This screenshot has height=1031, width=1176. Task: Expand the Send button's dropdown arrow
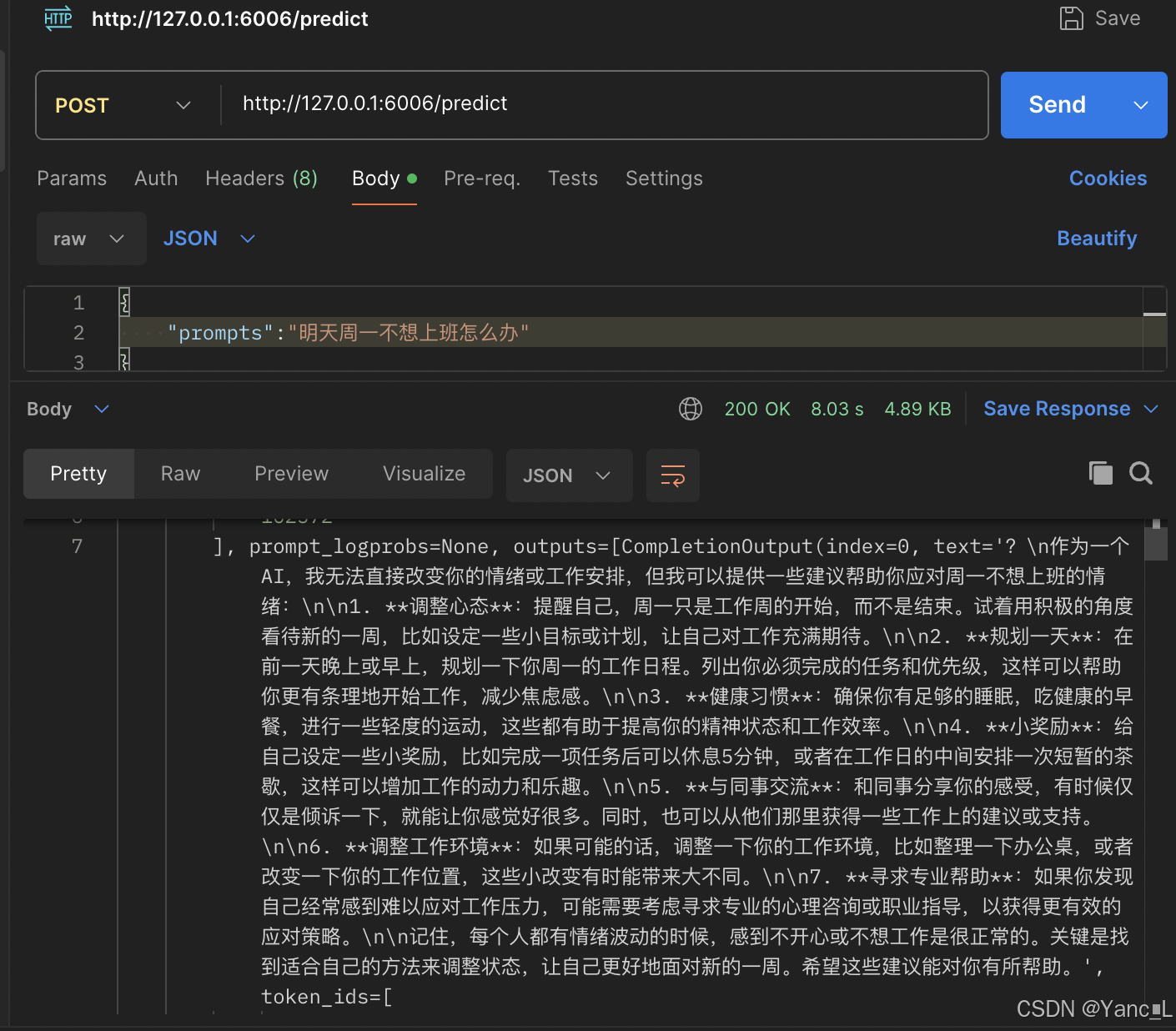[x=1141, y=105]
